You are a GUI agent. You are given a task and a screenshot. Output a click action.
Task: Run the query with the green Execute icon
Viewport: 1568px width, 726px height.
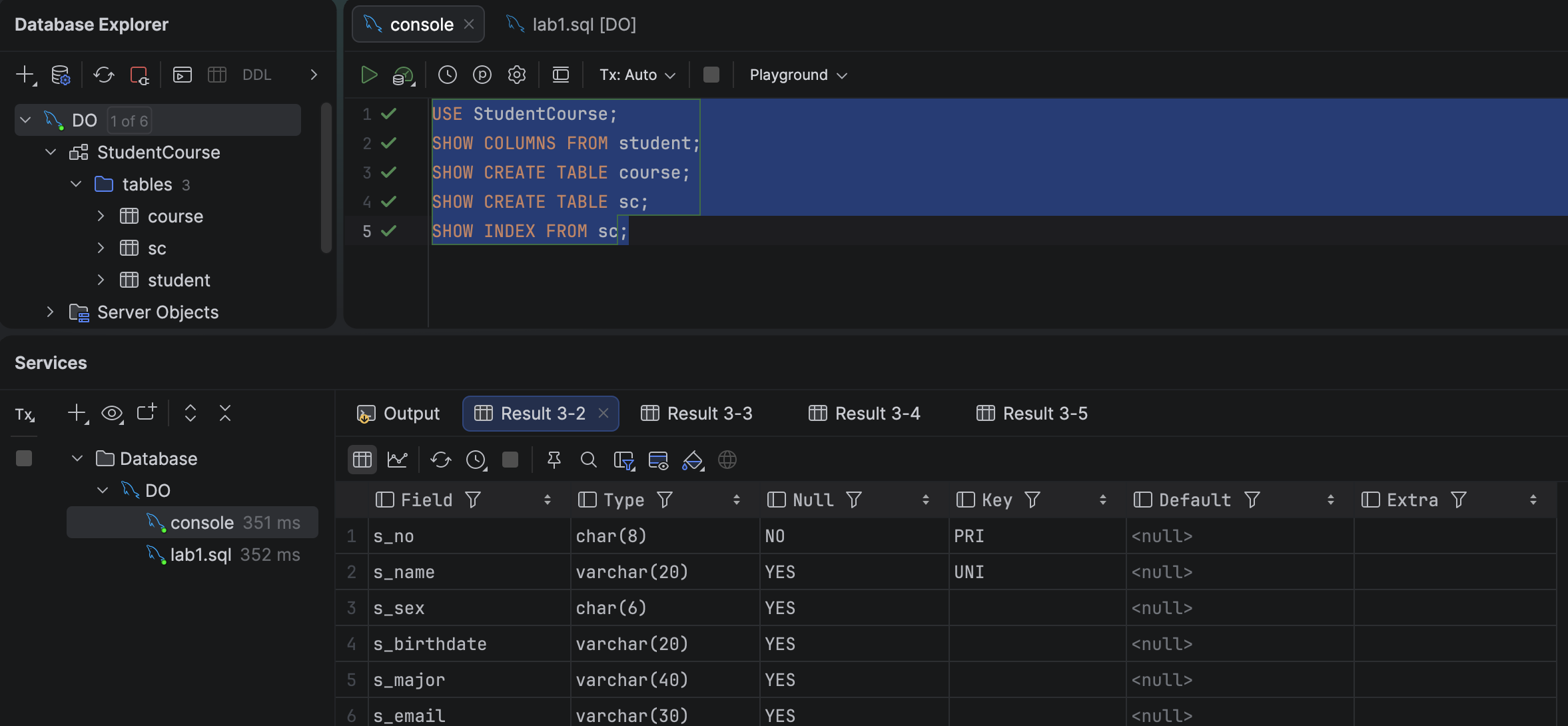tap(368, 75)
